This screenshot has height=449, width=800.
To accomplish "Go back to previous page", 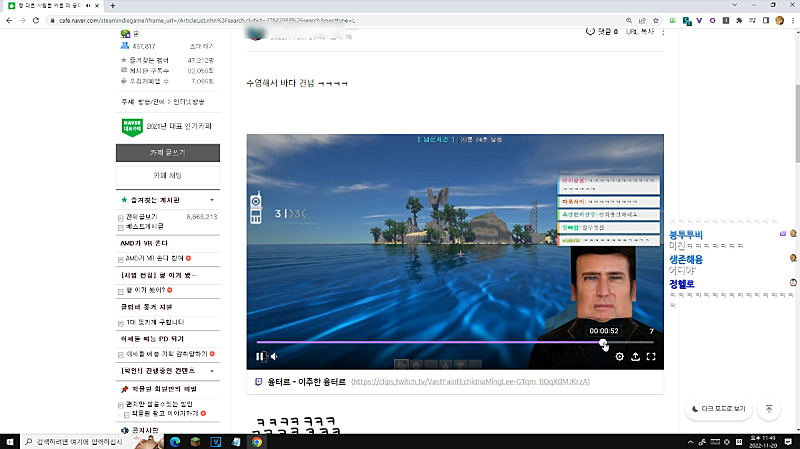I will pyautogui.click(x=12, y=20).
